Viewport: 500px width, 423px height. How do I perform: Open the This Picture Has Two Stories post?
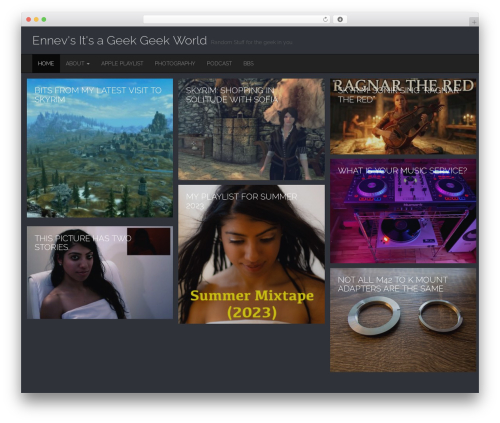[x=100, y=273]
